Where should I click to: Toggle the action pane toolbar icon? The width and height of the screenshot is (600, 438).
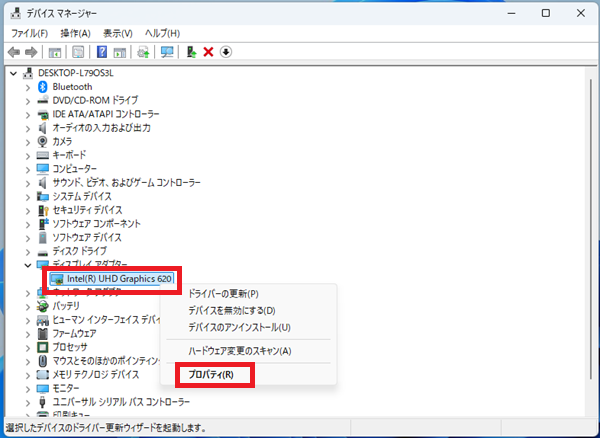(x=120, y=52)
